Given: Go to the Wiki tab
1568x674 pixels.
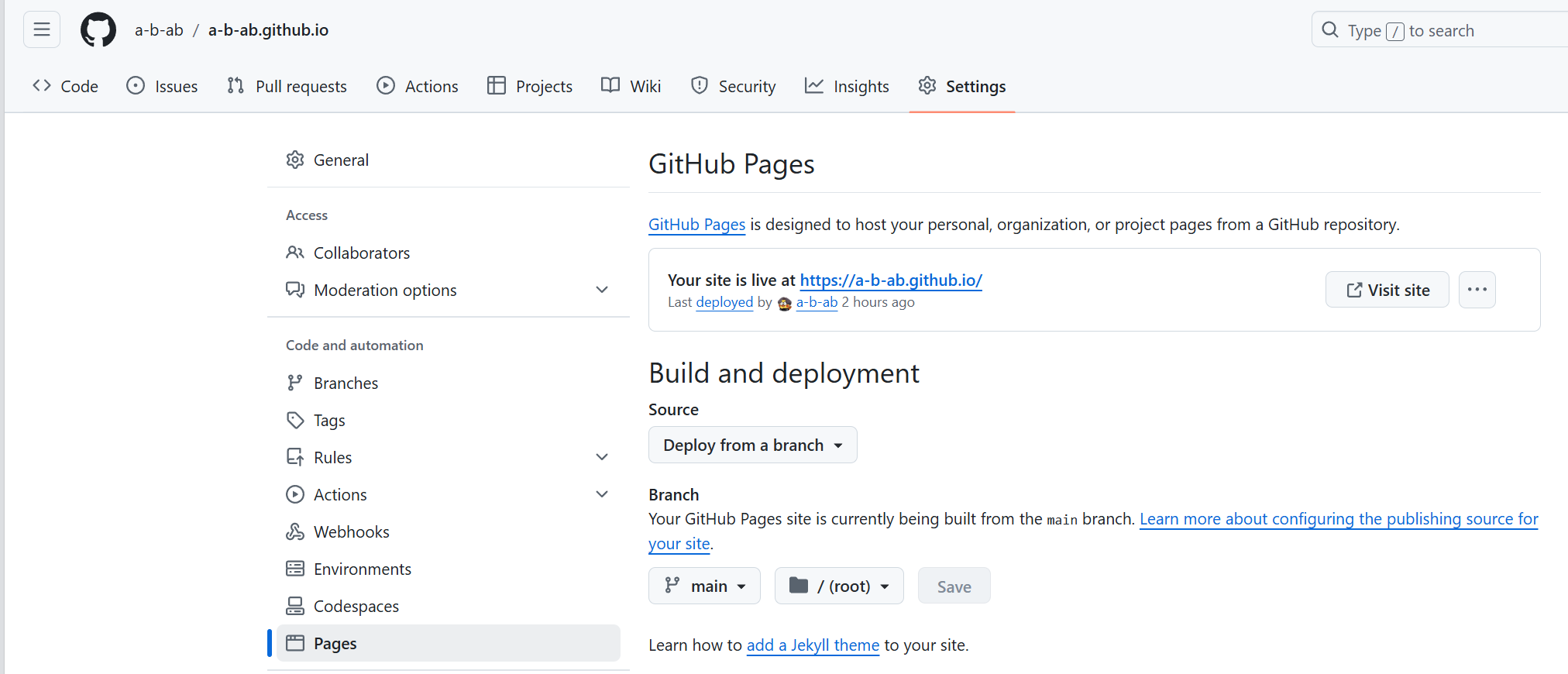Looking at the screenshot, I should 631,86.
